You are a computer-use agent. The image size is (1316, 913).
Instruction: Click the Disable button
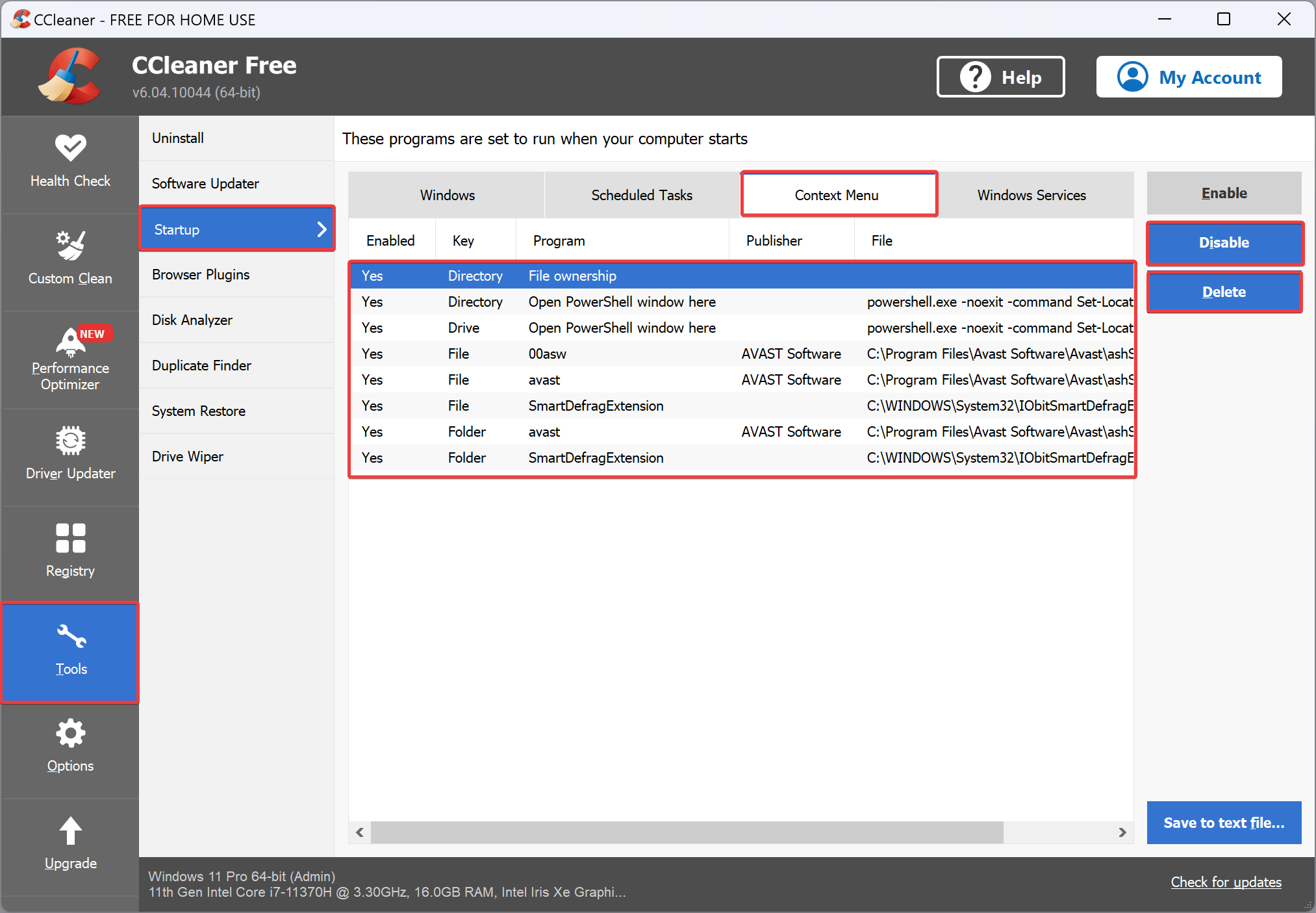click(x=1224, y=242)
